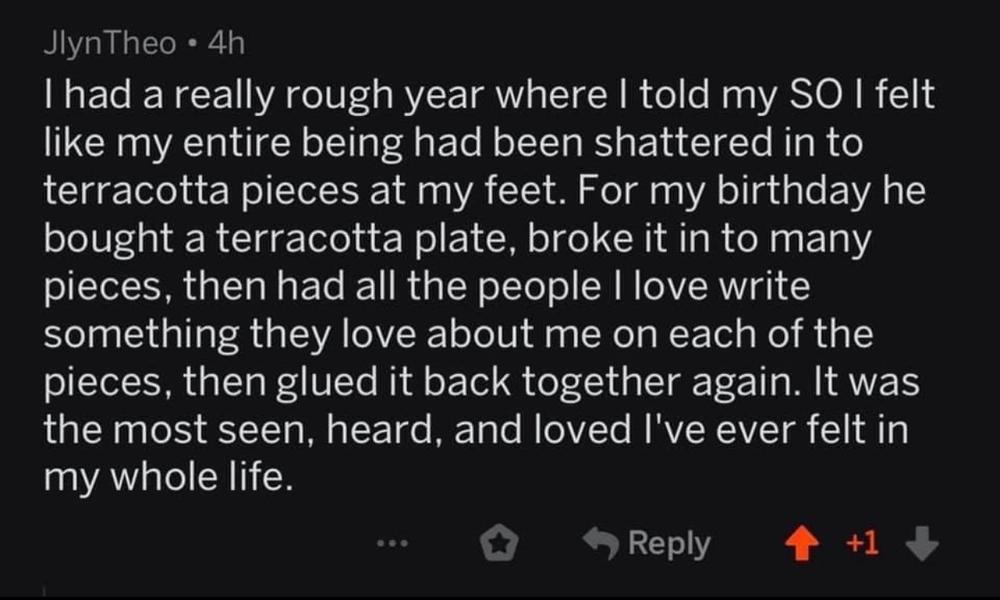Click the text 'people I love write'
Screen dimensions: 1000x600
click(x=643, y=286)
